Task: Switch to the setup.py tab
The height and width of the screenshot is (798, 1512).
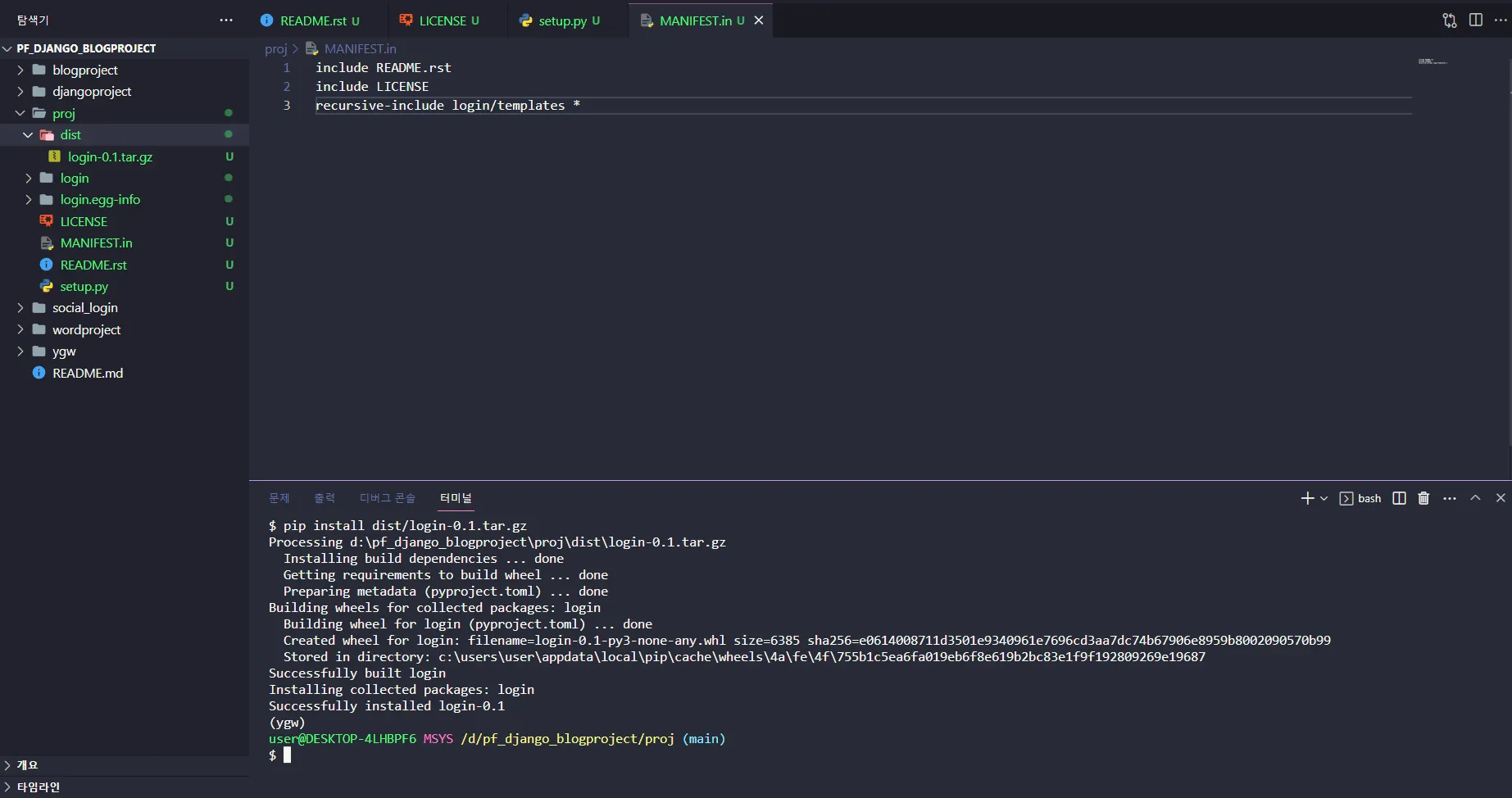Action: coord(562,20)
